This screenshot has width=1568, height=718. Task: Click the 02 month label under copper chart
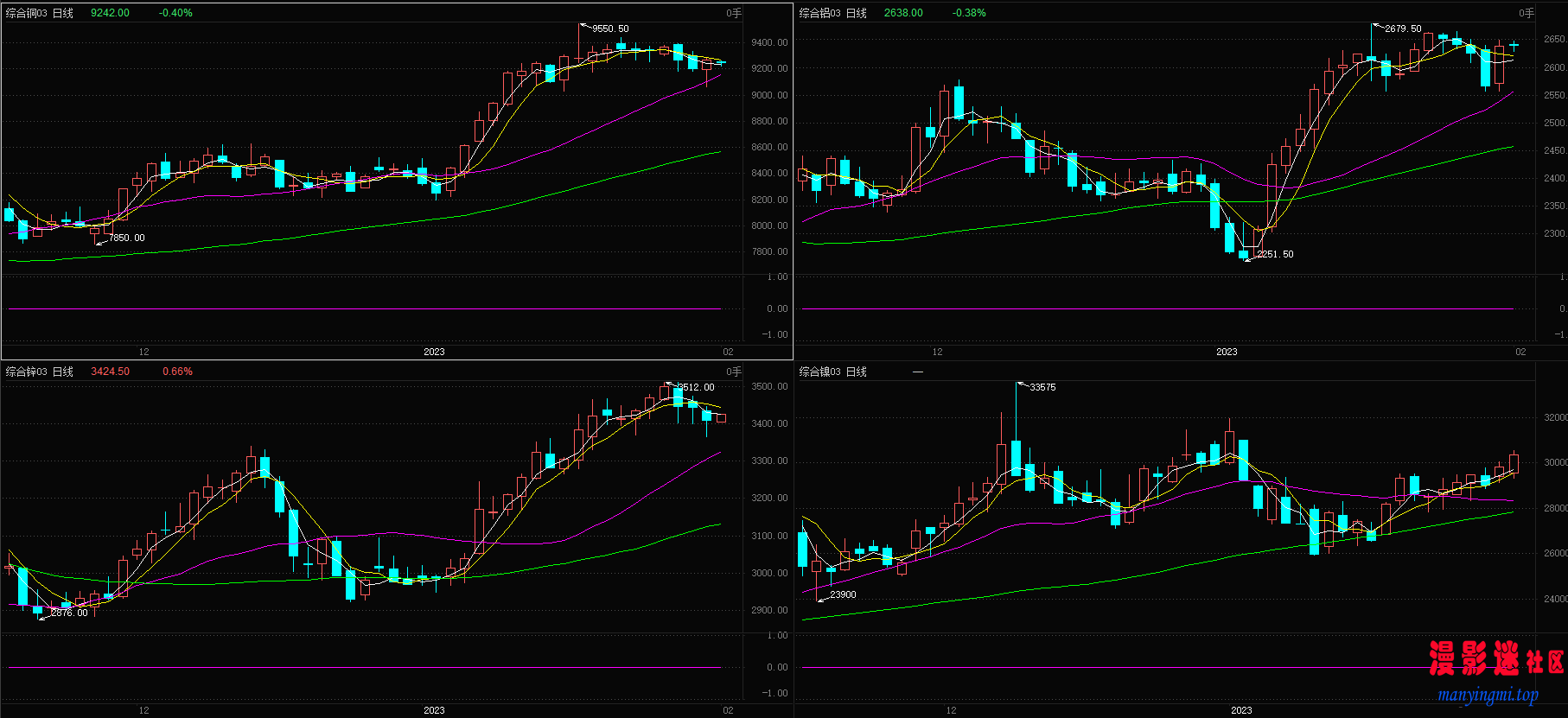728,352
